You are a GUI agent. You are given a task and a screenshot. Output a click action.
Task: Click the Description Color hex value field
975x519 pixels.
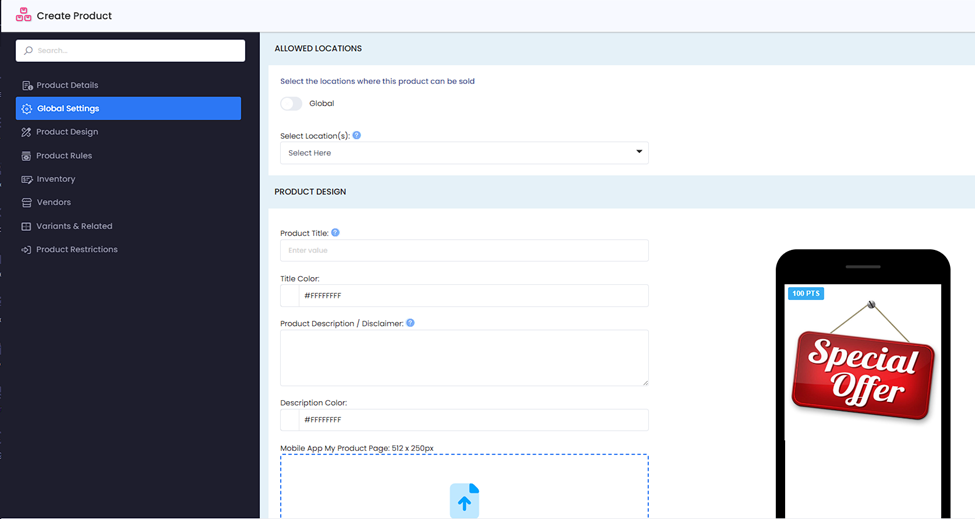pos(474,420)
